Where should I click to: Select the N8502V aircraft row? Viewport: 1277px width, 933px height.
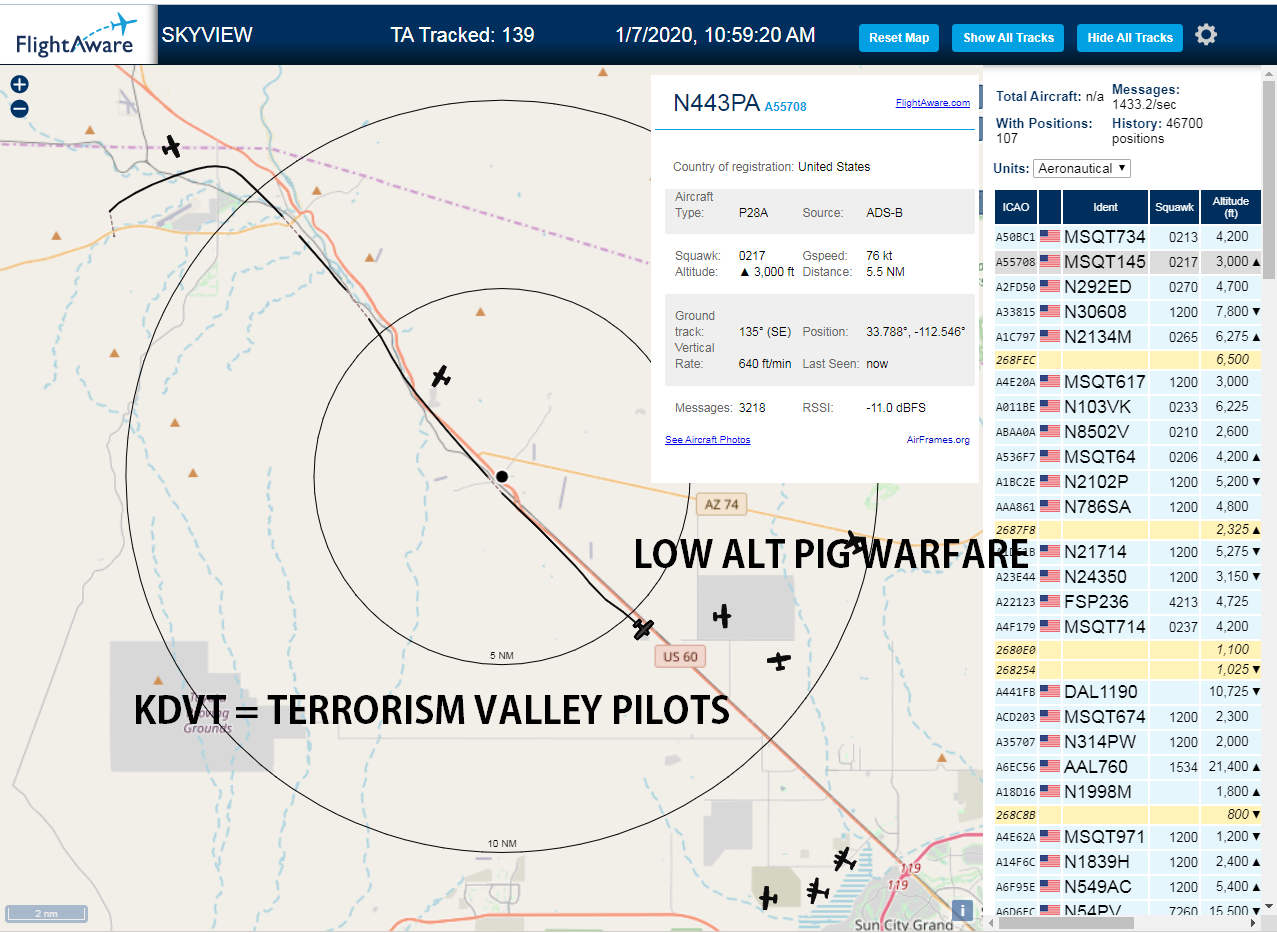pos(1128,432)
